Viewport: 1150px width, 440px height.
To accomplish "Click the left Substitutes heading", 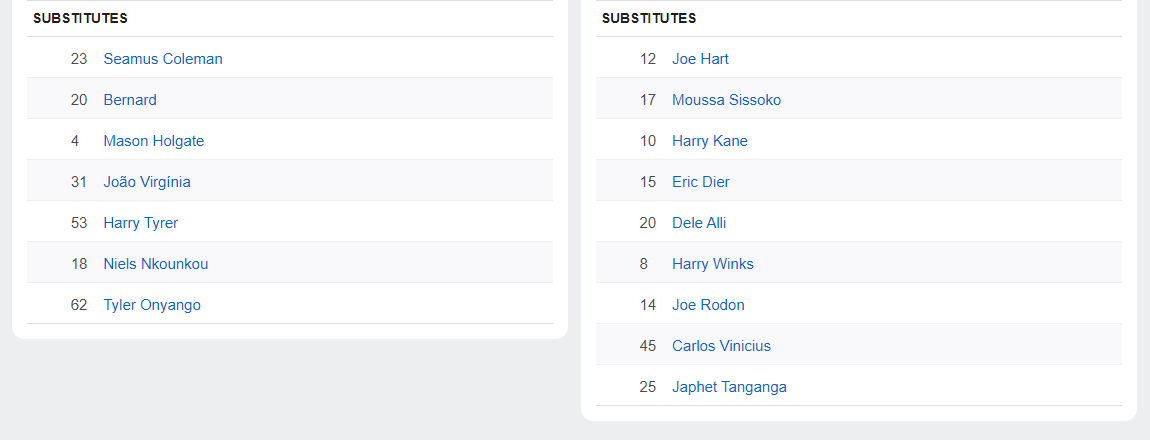I will click(x=80, y=18).
